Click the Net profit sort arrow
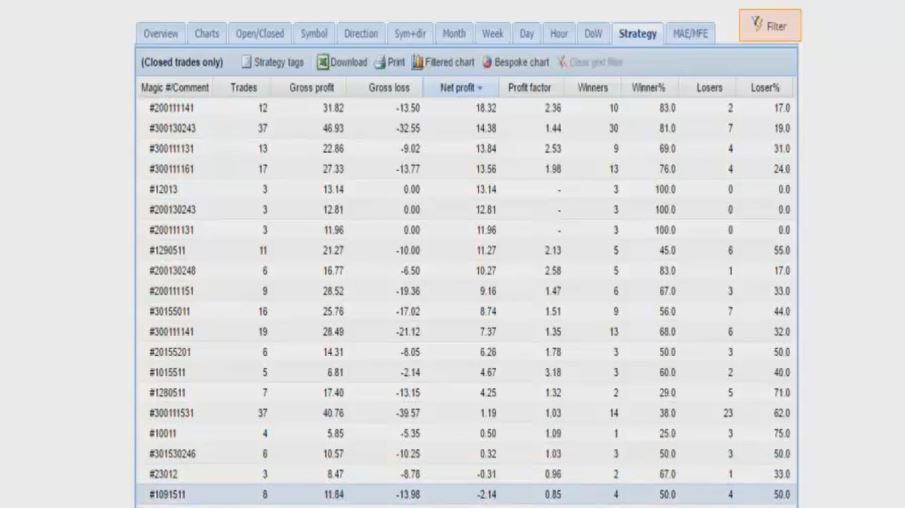905x508 pixels. (480, 88)
